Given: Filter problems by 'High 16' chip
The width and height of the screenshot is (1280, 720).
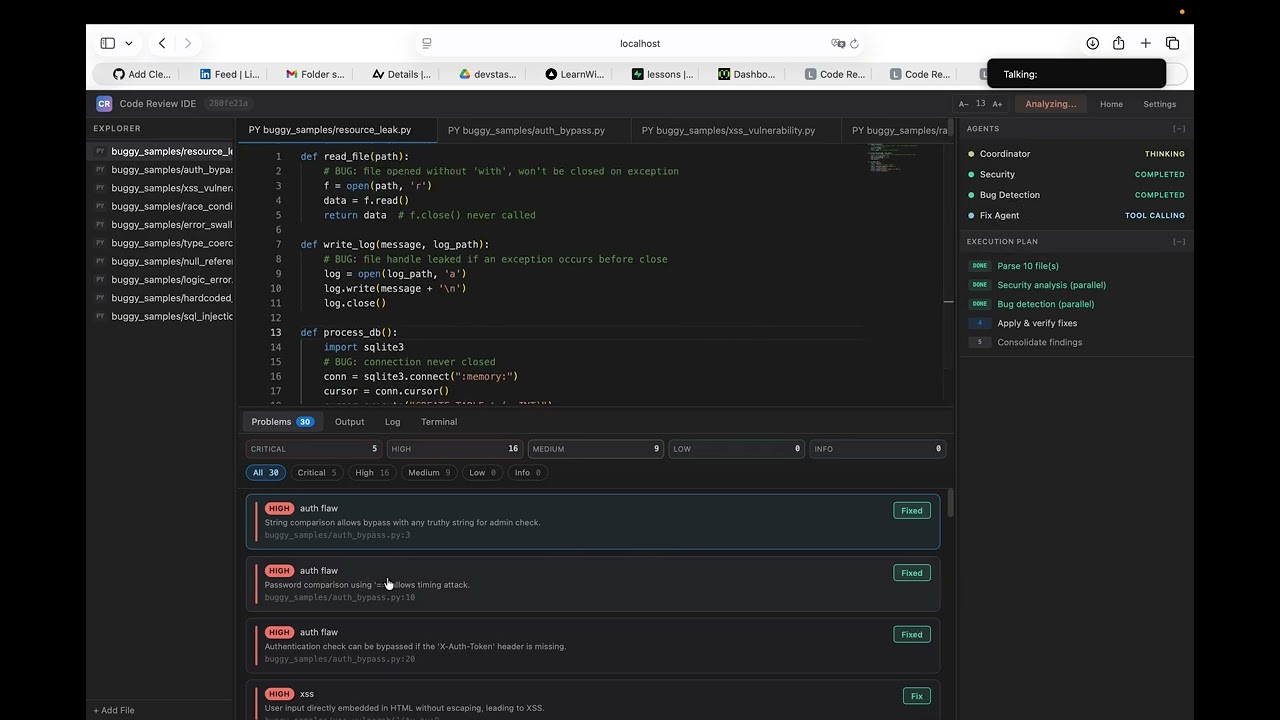Looking at the screenshot, I should [372, 473].
